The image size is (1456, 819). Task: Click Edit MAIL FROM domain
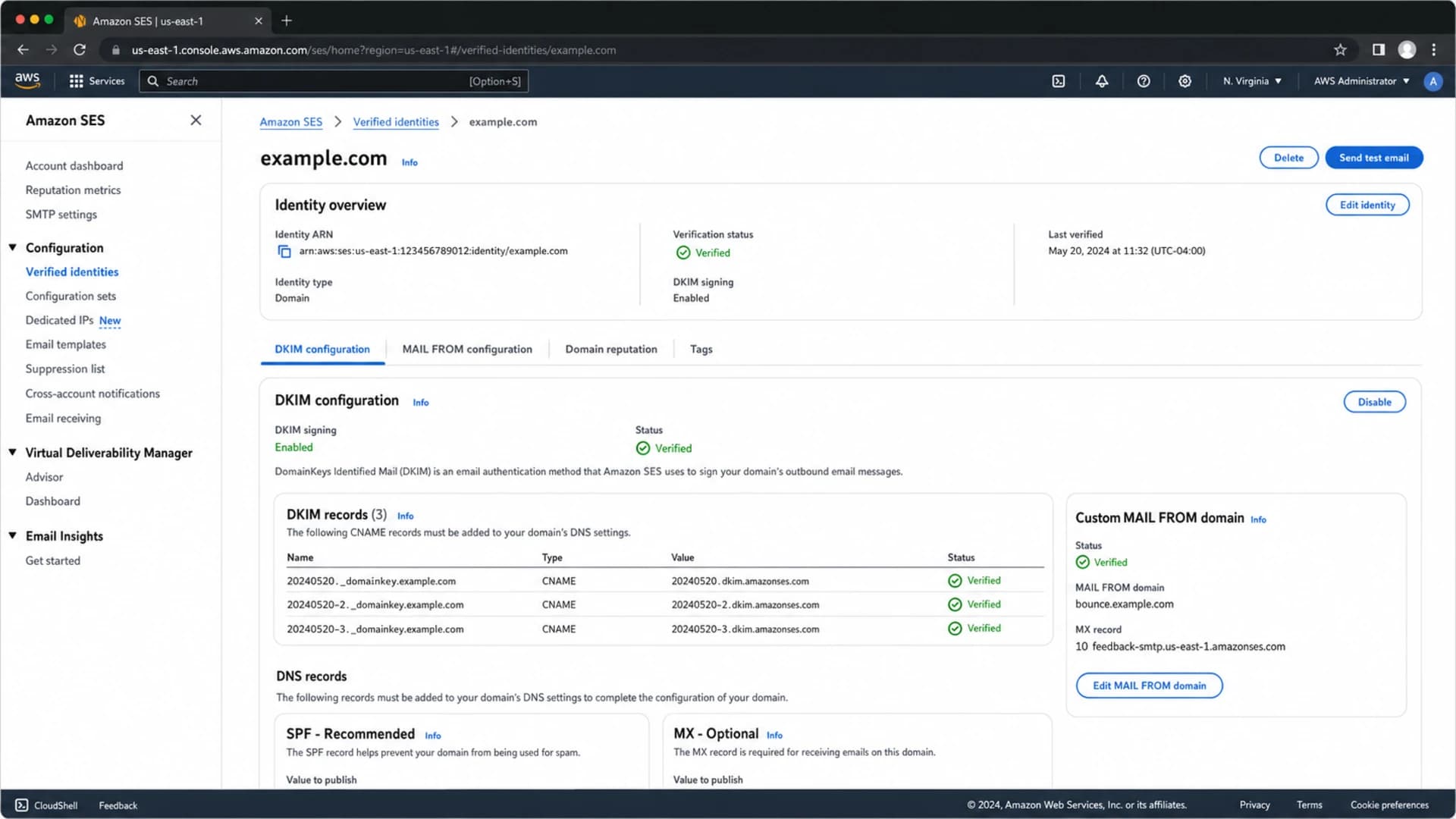click(1149, 686)
